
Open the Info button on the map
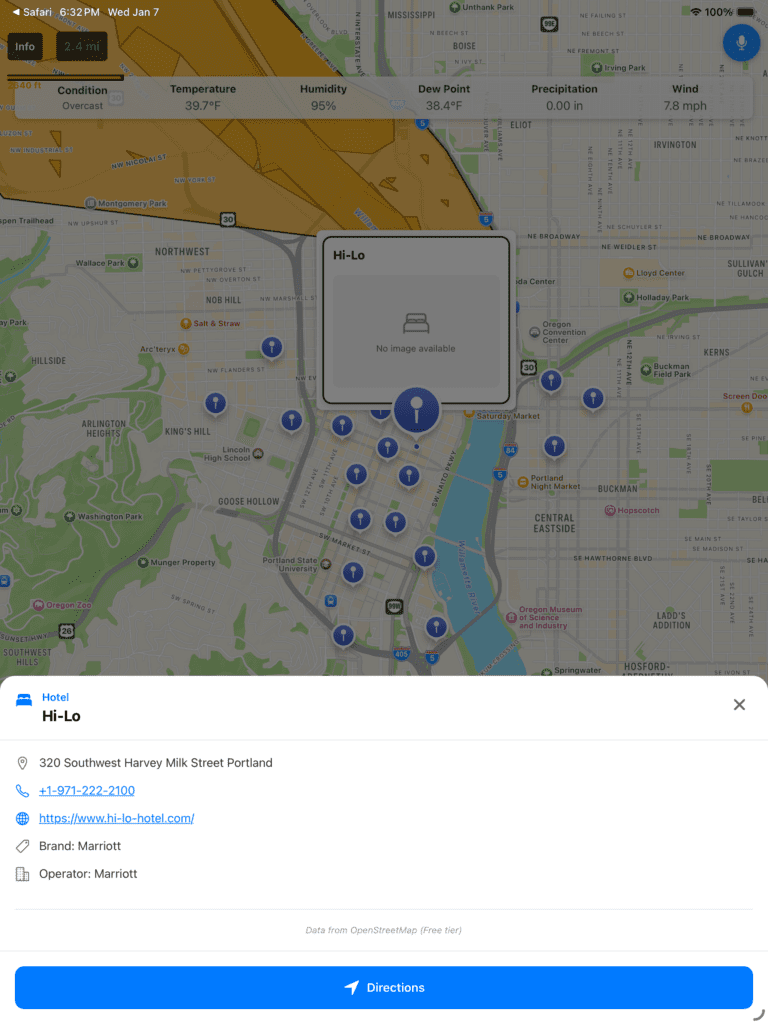[x=25, y=47]
